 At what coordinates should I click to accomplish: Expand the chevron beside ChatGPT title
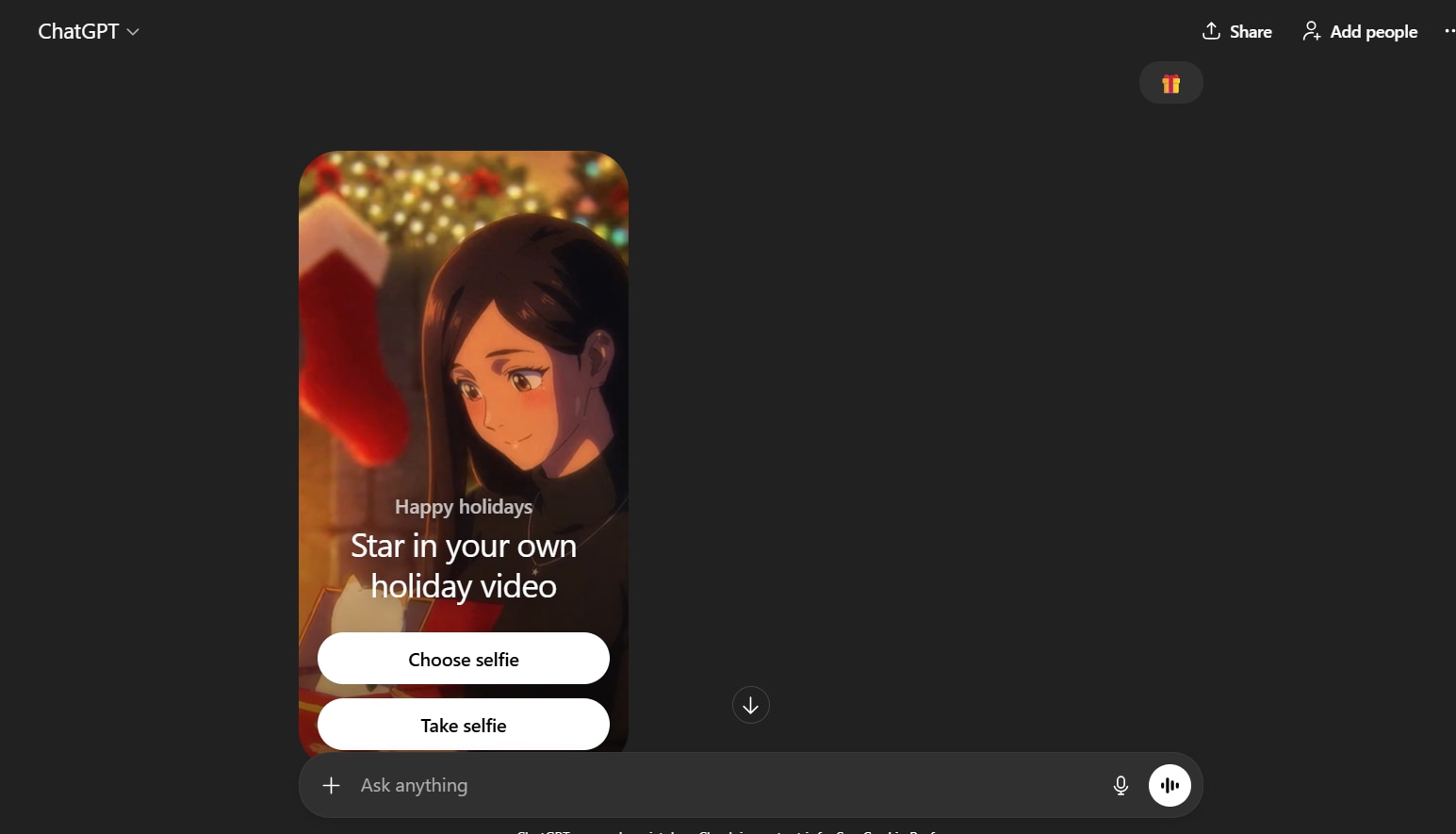[133, 32]
